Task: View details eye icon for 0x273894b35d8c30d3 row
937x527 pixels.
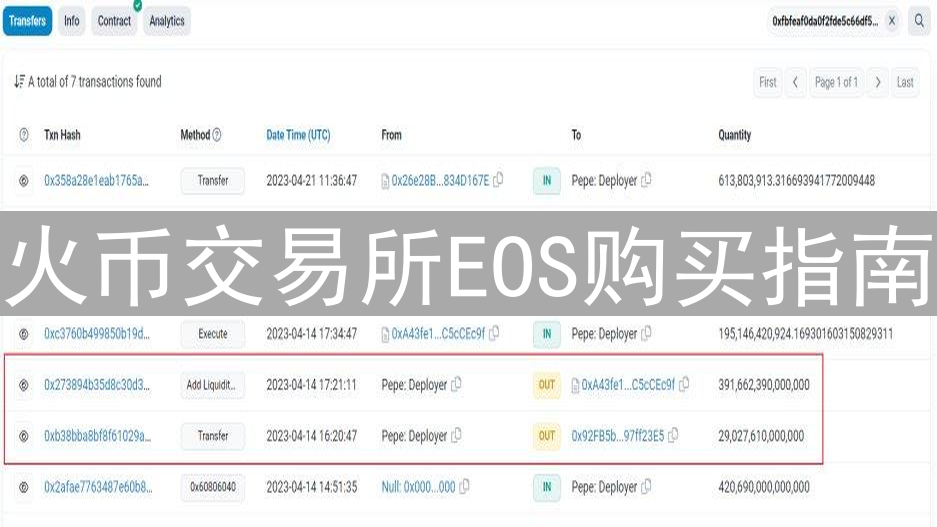Action: tap(24, 385)
